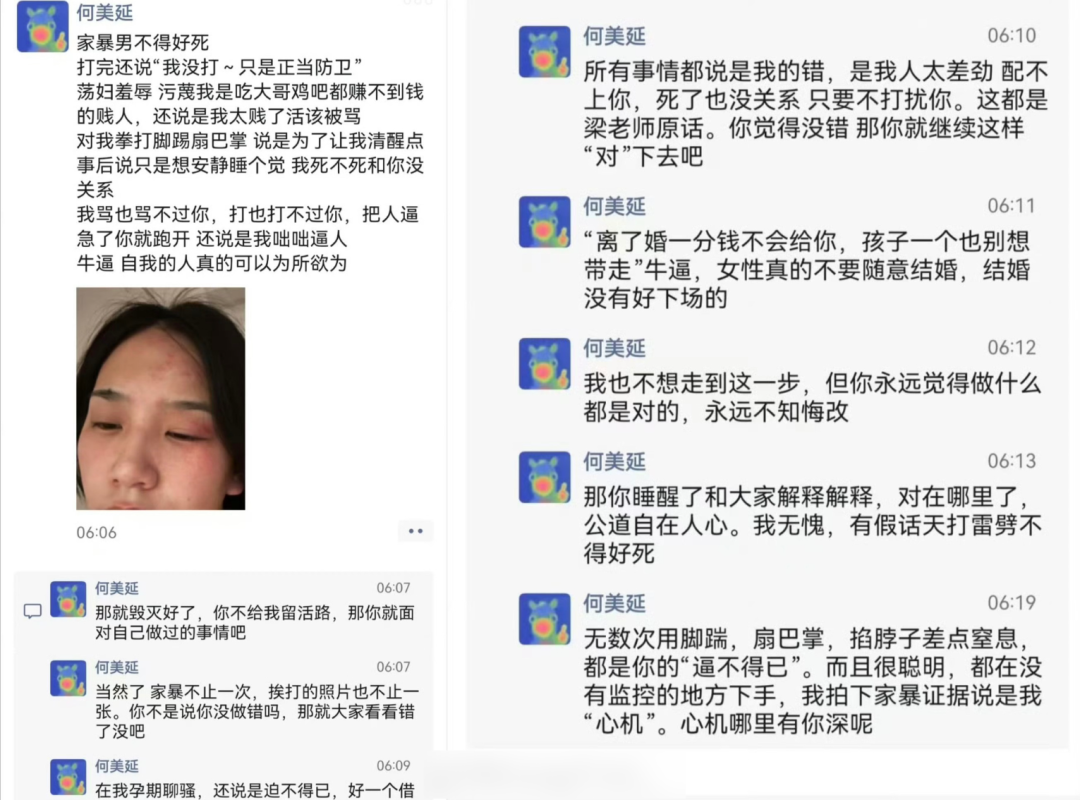Tap the avatar on the main post
Viewport: 1080px width, 800px height.
click(x=43, y=27)
